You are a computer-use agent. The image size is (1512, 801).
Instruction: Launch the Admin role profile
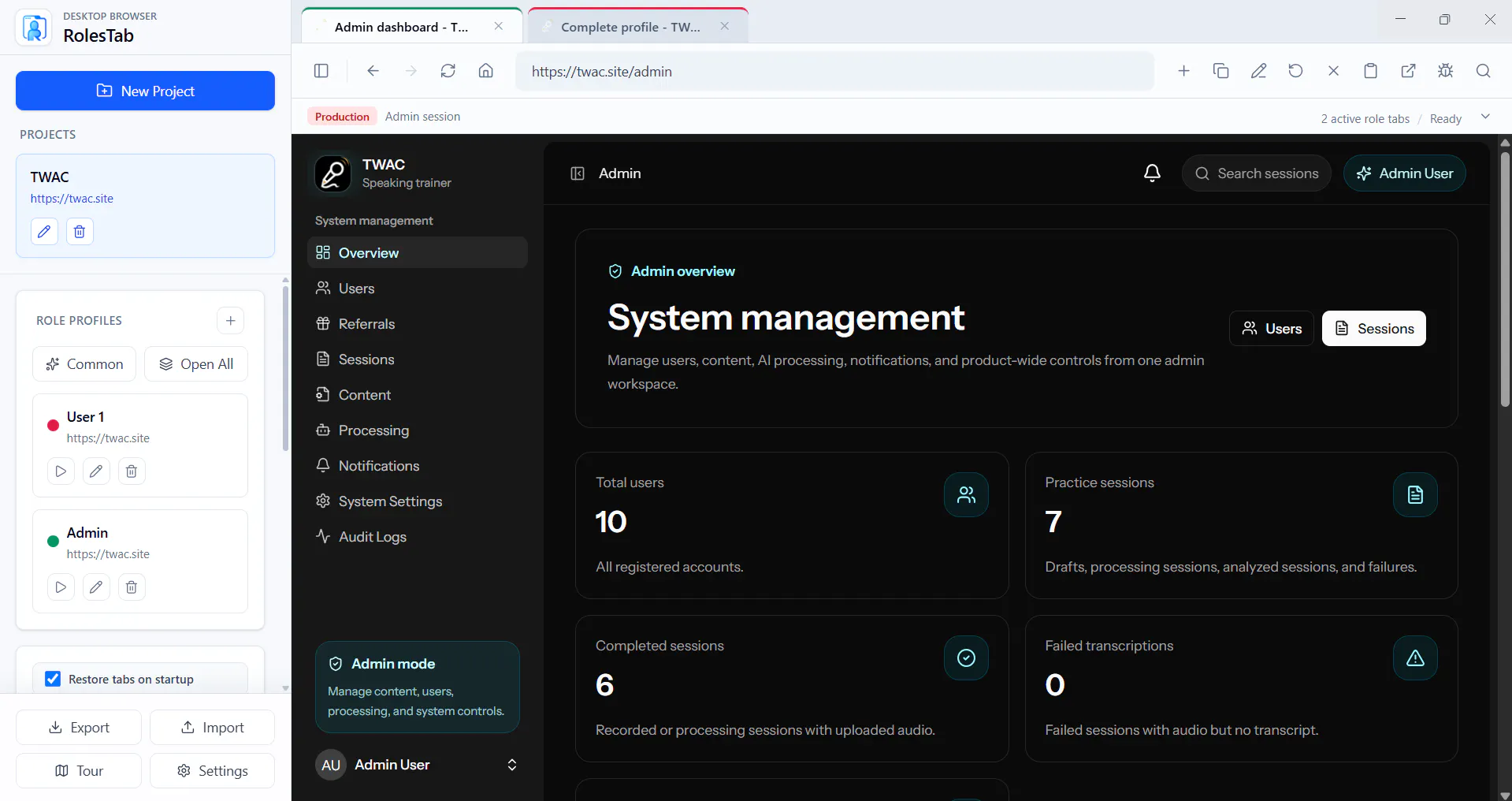coord(61,587)
